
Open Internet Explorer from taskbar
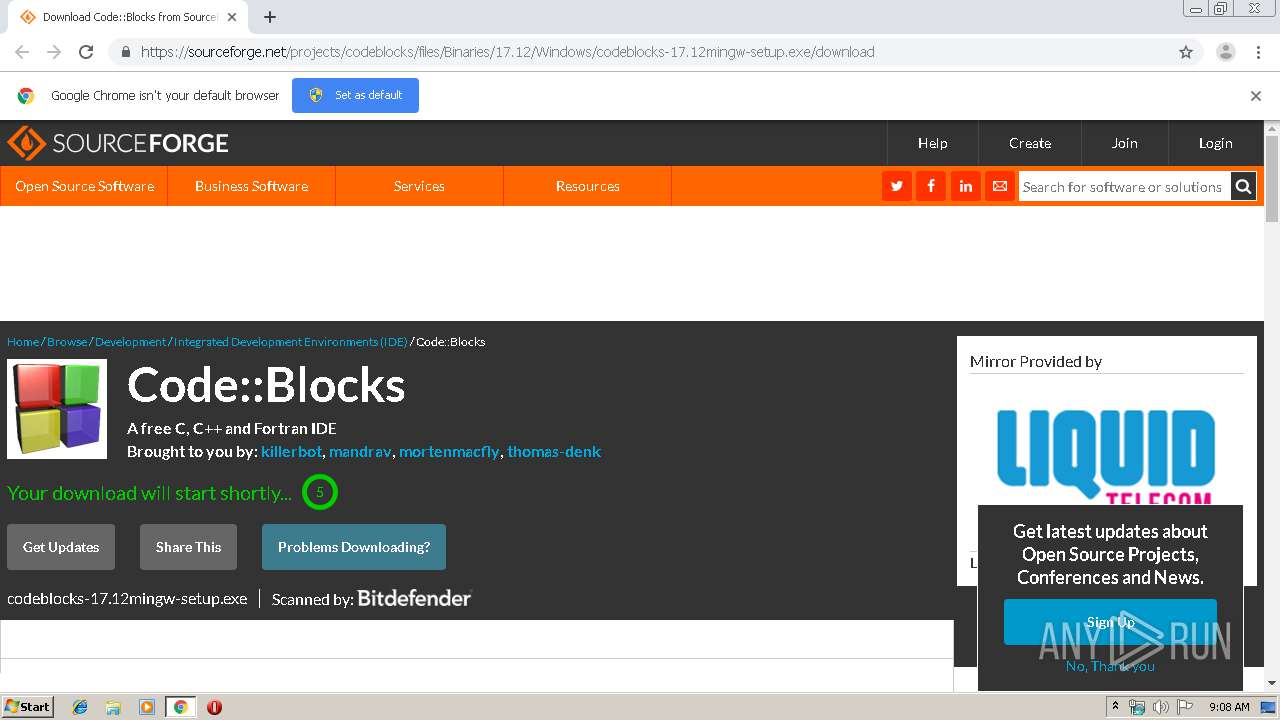(80, 707)
